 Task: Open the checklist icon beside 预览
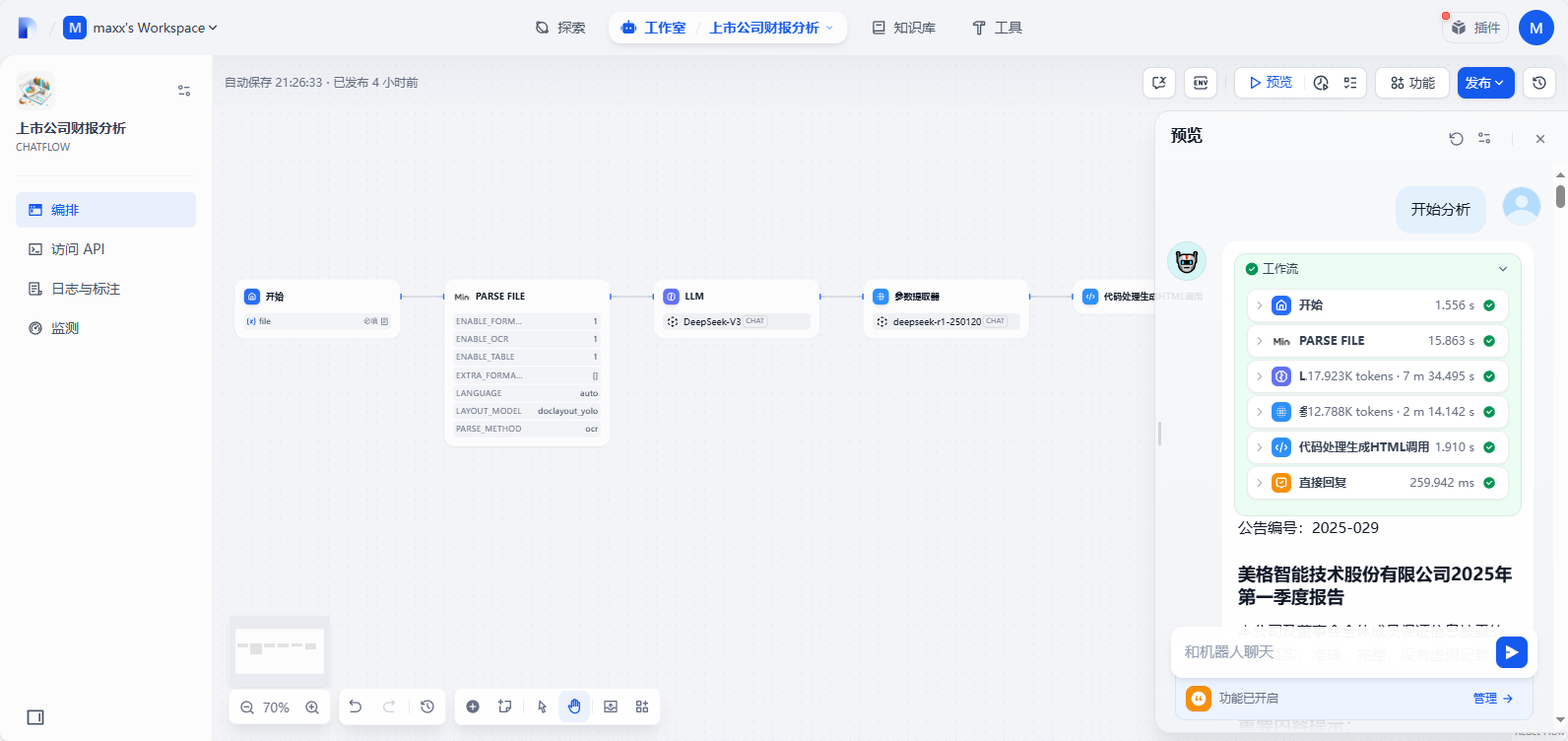(x=1350, y=83)
